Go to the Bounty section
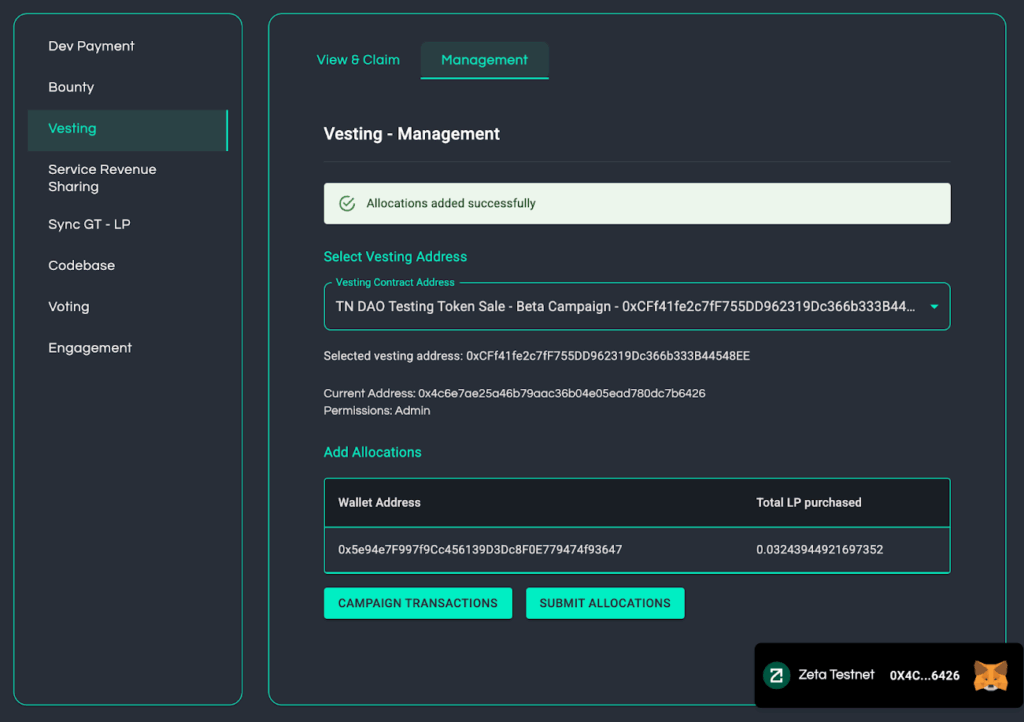Screen dimensions: 1024x722 pyautogui.click(x=71, y=87)
